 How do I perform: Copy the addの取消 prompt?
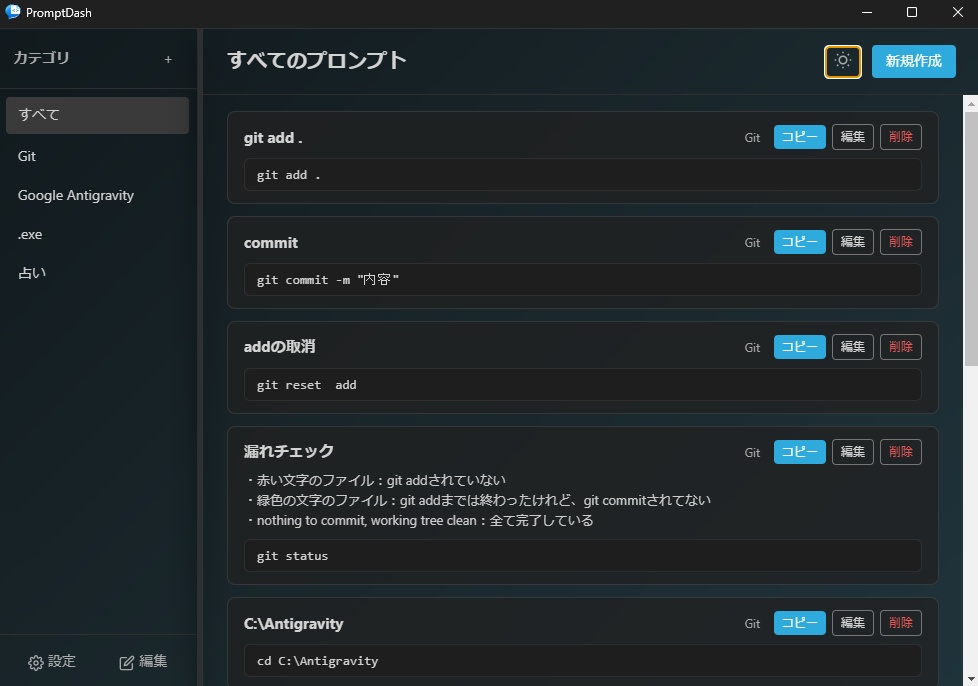(800, 347)
